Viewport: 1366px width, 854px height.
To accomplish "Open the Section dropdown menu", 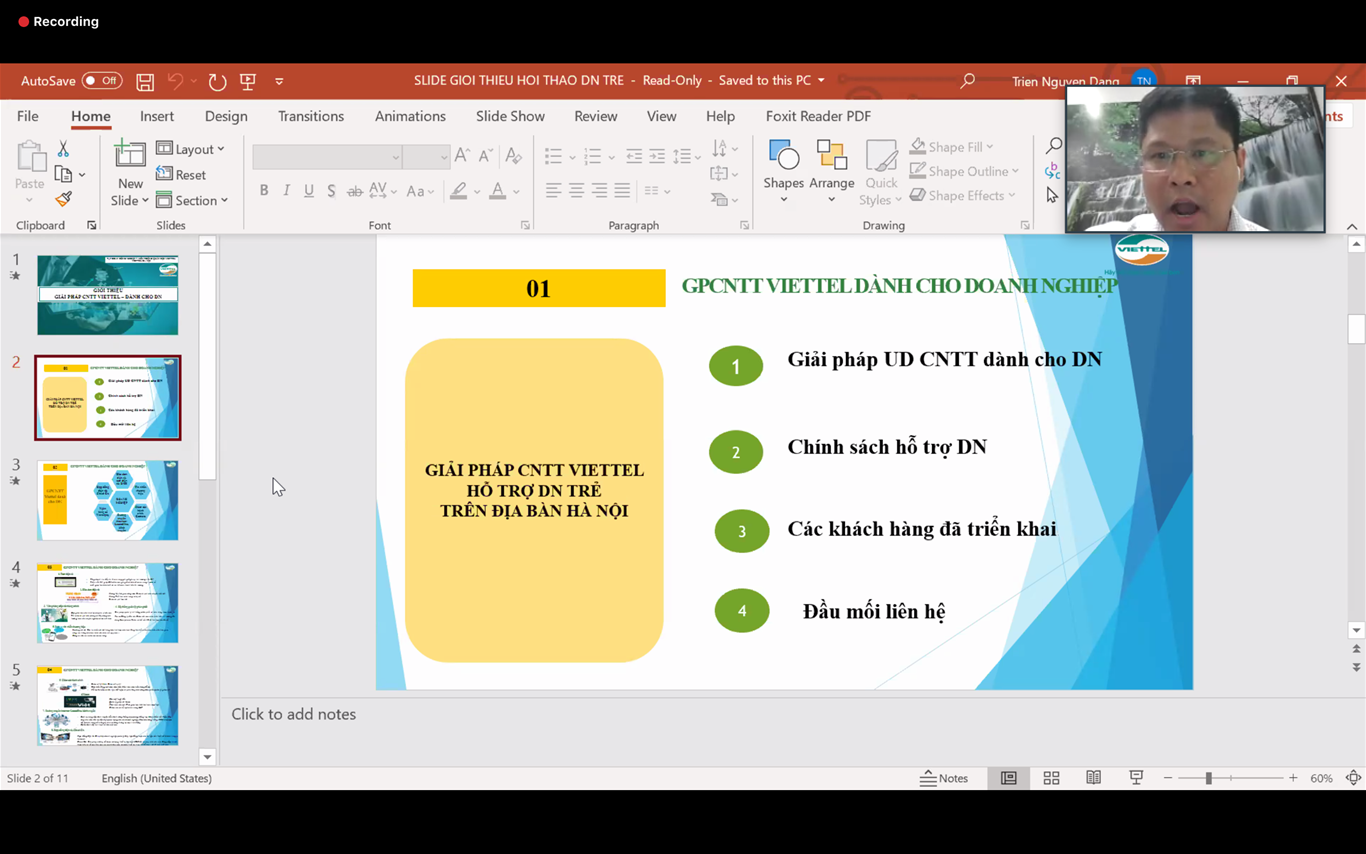I will [193, 200].
